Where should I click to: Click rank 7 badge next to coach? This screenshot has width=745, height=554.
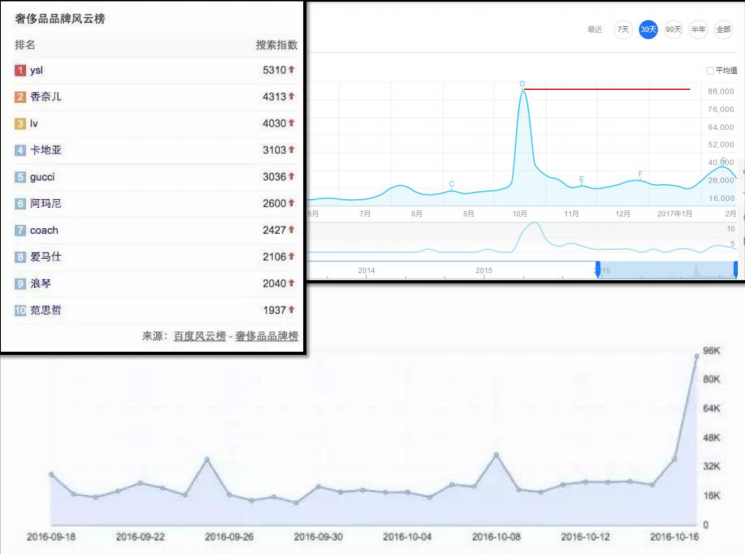[x=20, y=230]
